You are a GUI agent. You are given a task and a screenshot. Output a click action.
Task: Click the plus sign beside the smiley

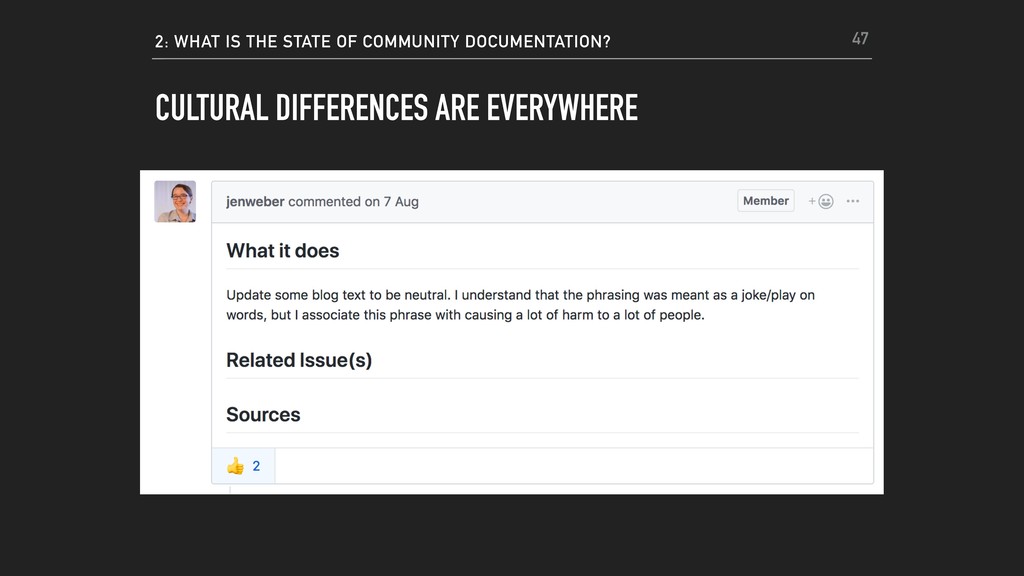[812, 201]
